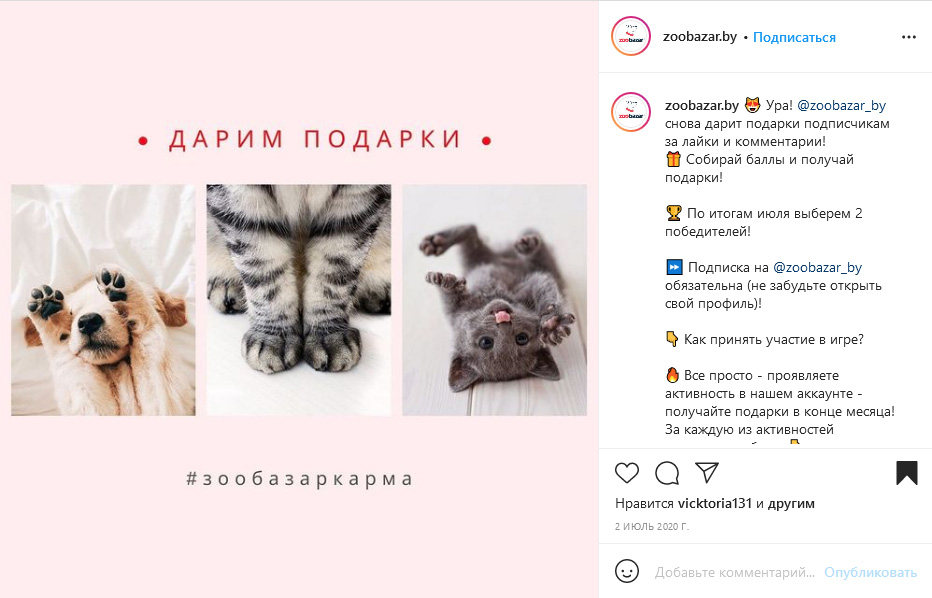Click zoobazar.by avatar beside the caption

(x=631, y=112)
